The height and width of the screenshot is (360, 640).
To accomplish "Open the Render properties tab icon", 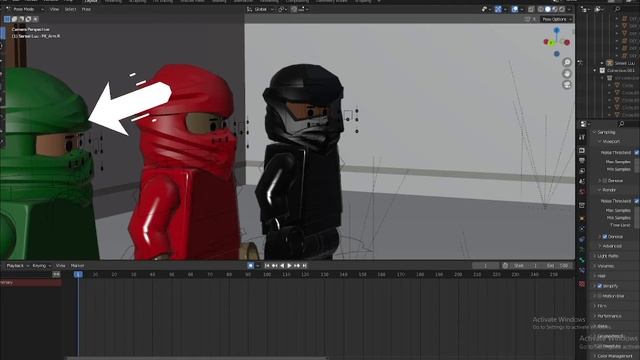I will click(582, 151).
